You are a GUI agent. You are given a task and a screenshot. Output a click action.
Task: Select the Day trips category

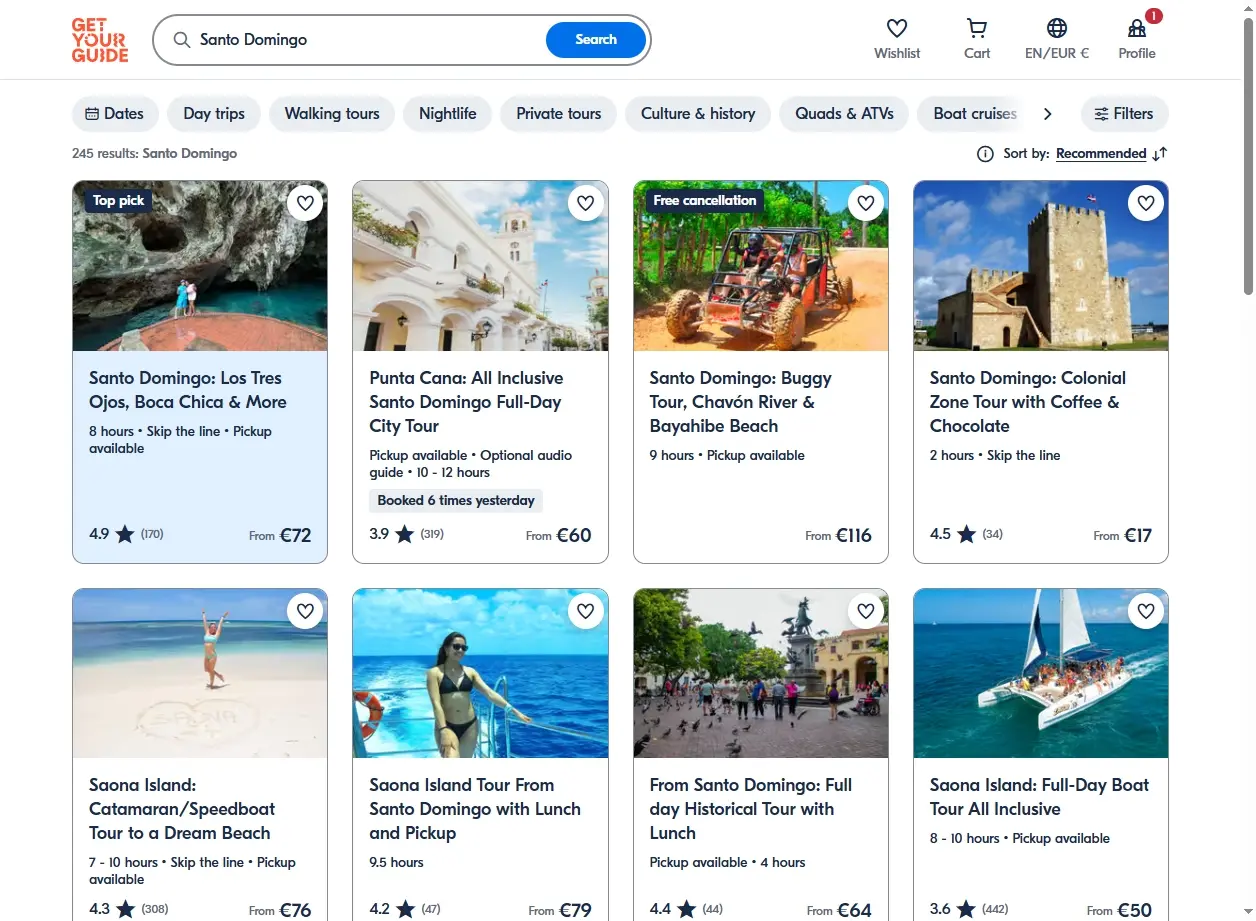tap(214, 114)
